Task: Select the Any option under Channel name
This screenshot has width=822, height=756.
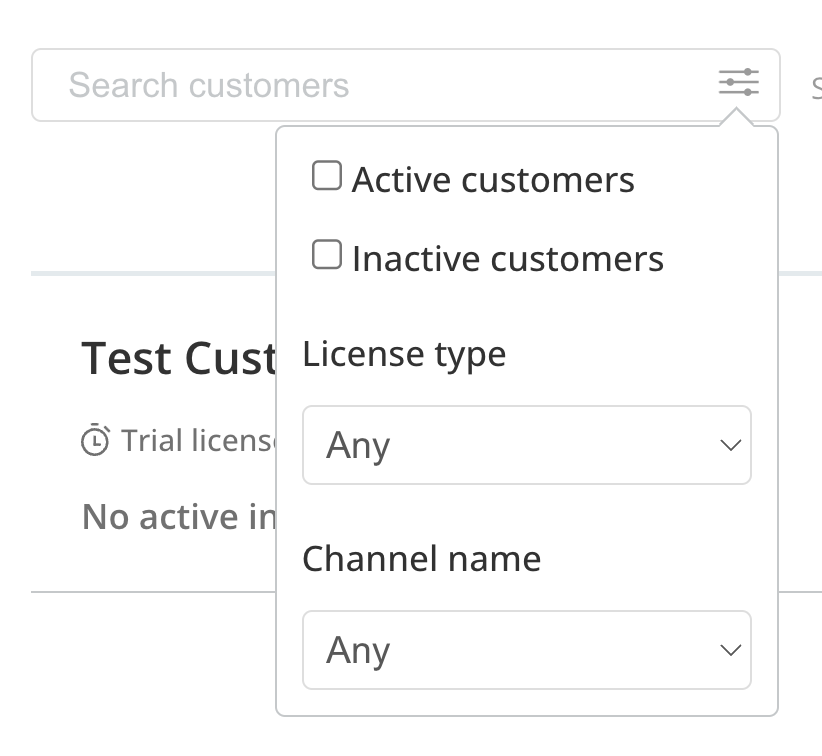Action: pos(526,650)
